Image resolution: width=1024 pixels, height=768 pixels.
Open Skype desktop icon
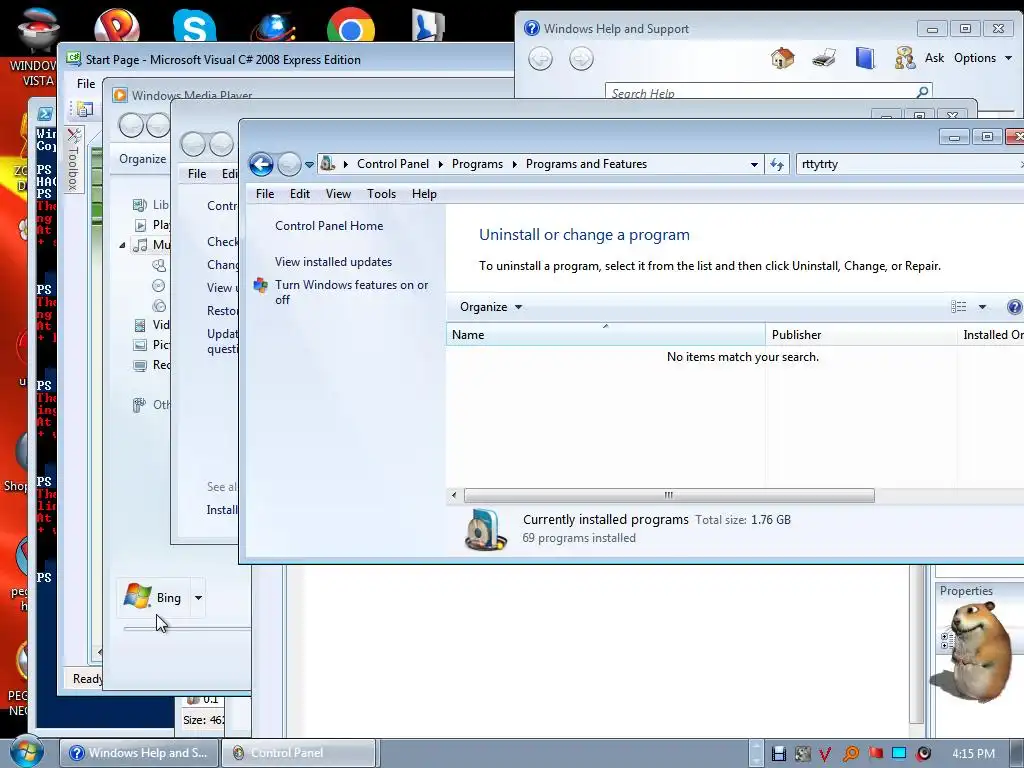(195, 26)
